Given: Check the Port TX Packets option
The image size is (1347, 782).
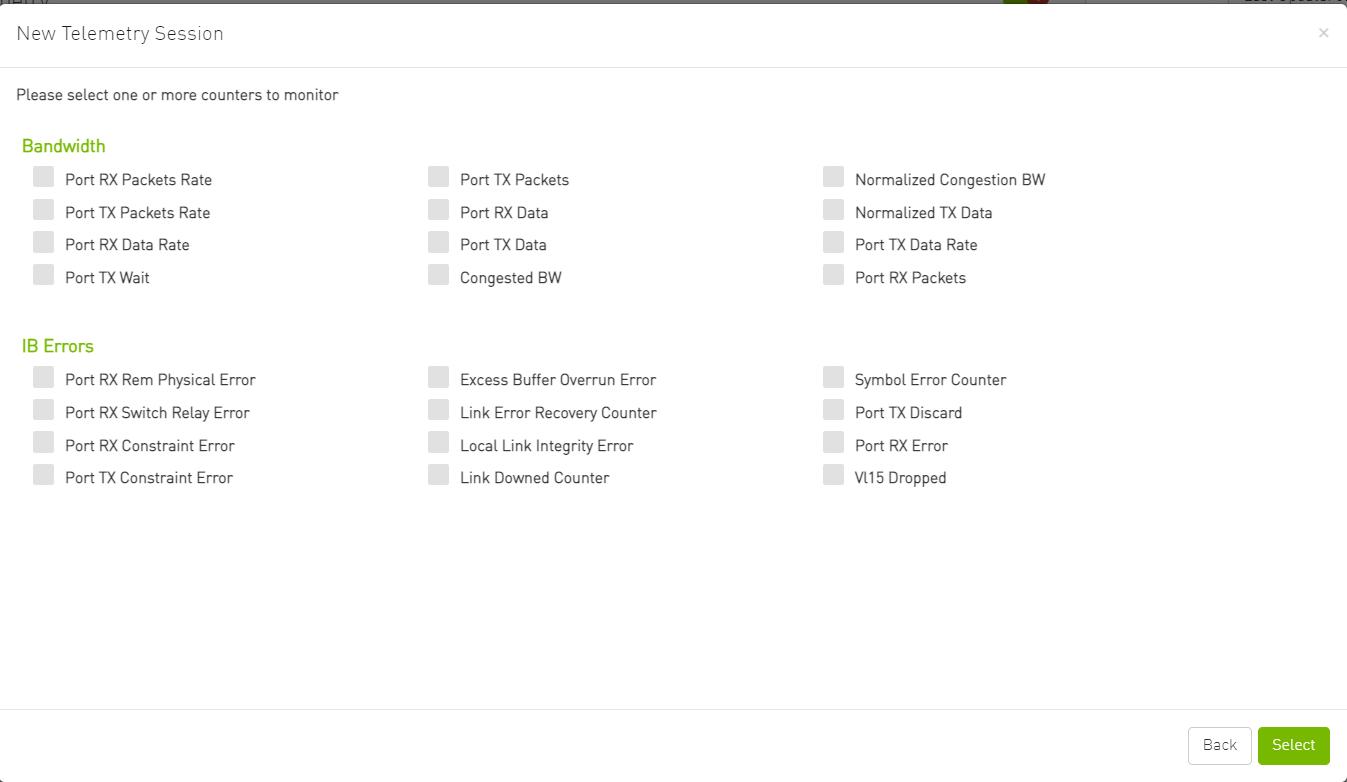Looking at the screenshot, I should (438, 176).
